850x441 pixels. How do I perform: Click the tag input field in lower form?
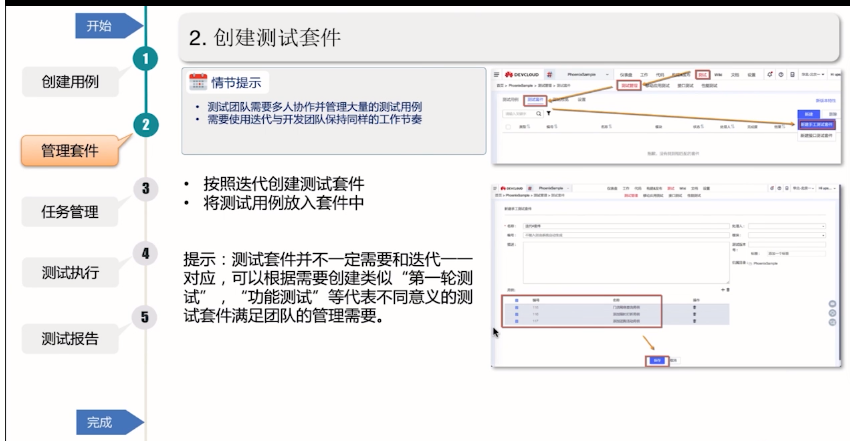click(796, 254)
